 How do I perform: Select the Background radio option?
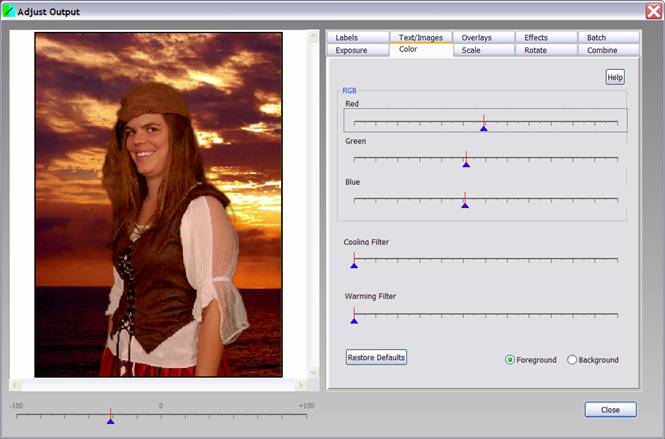point(593,360)
